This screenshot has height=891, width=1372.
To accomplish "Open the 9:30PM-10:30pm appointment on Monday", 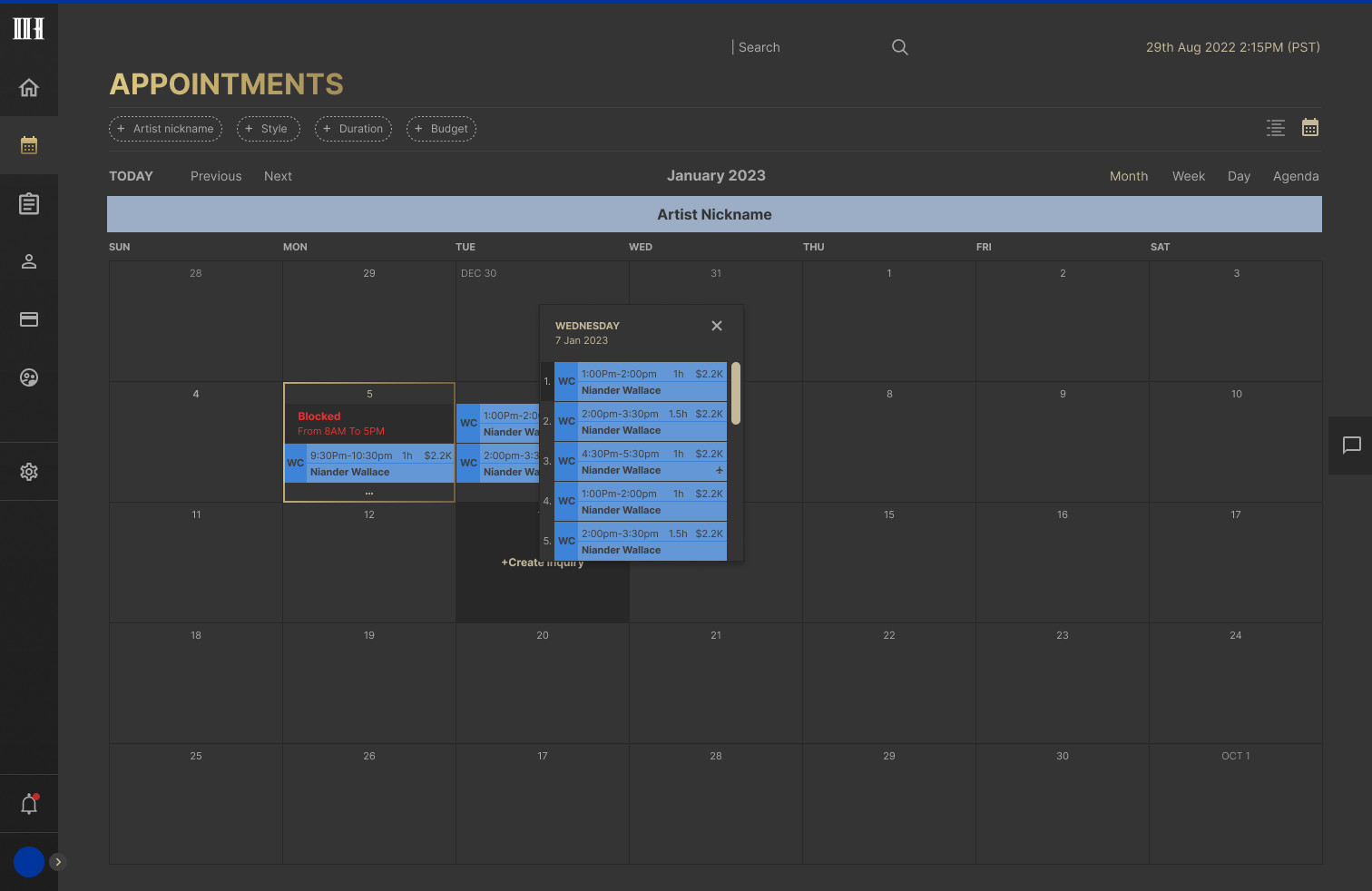I will pyautogui.click(x=369, y=463).
